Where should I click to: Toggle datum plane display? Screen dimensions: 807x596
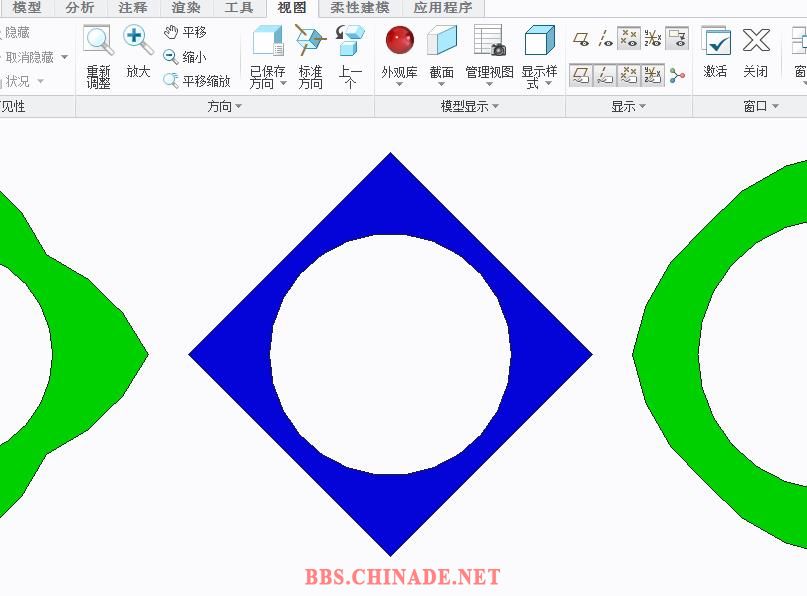coord(581,39)
